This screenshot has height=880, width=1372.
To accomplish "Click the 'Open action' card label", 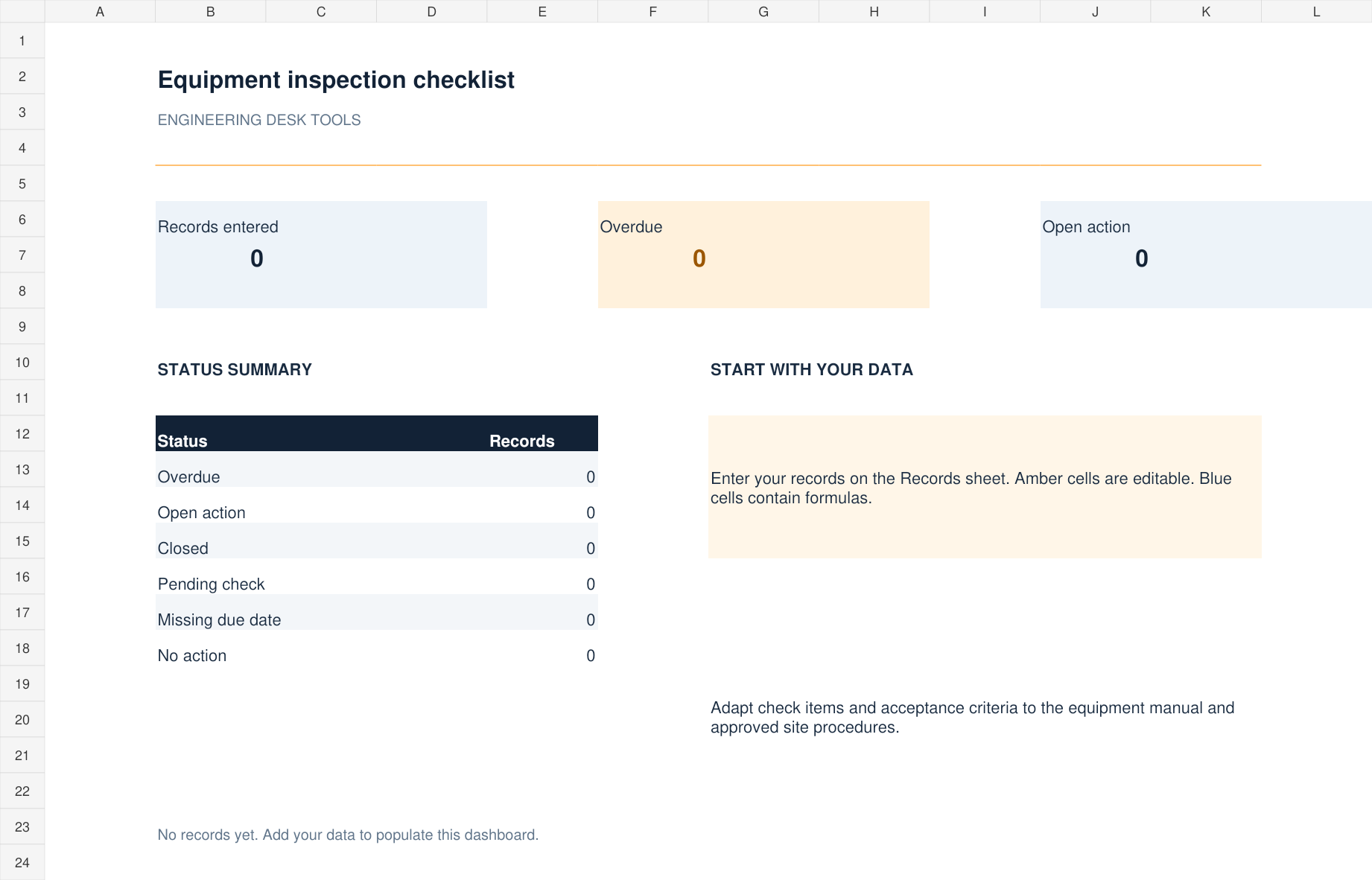I will [1086, 227].
